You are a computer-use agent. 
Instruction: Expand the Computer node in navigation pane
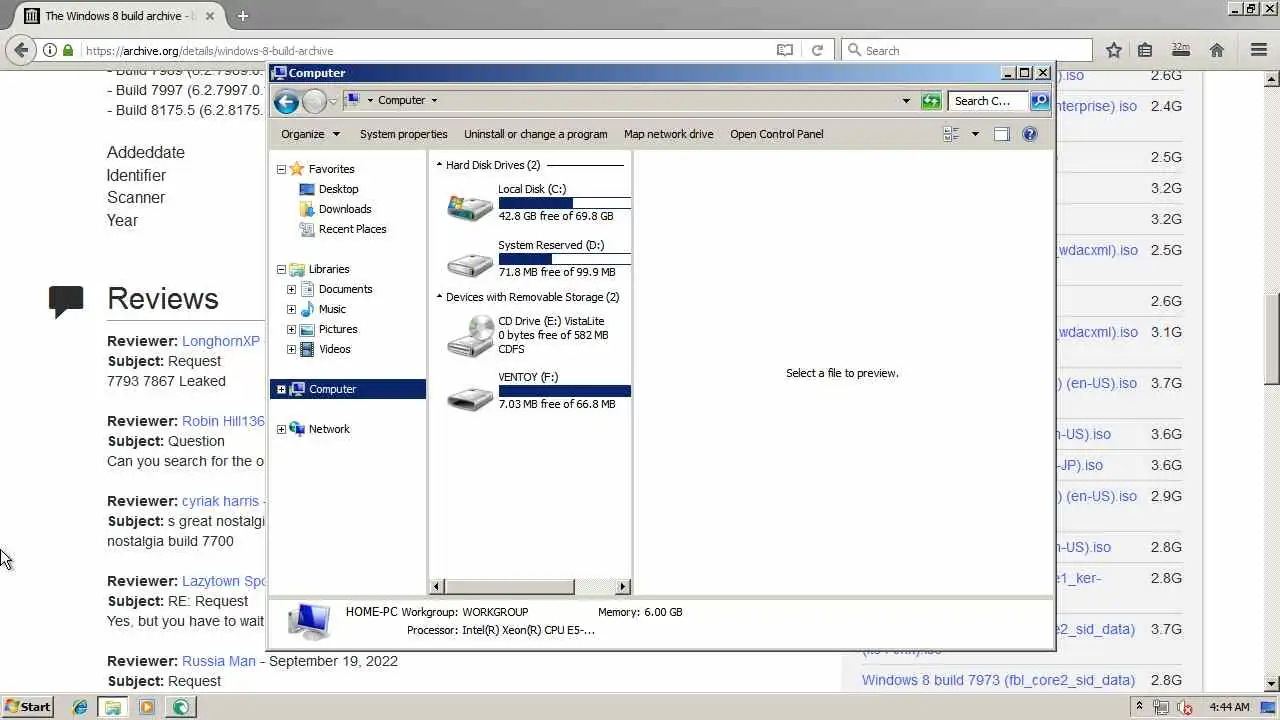click(281, 389)
